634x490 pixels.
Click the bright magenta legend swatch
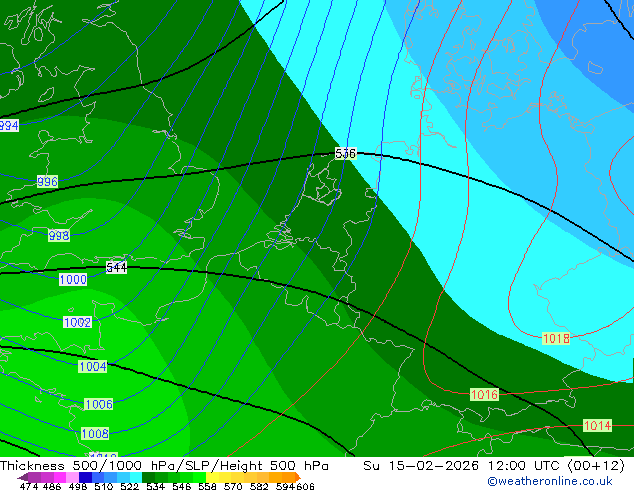[59, 477]
